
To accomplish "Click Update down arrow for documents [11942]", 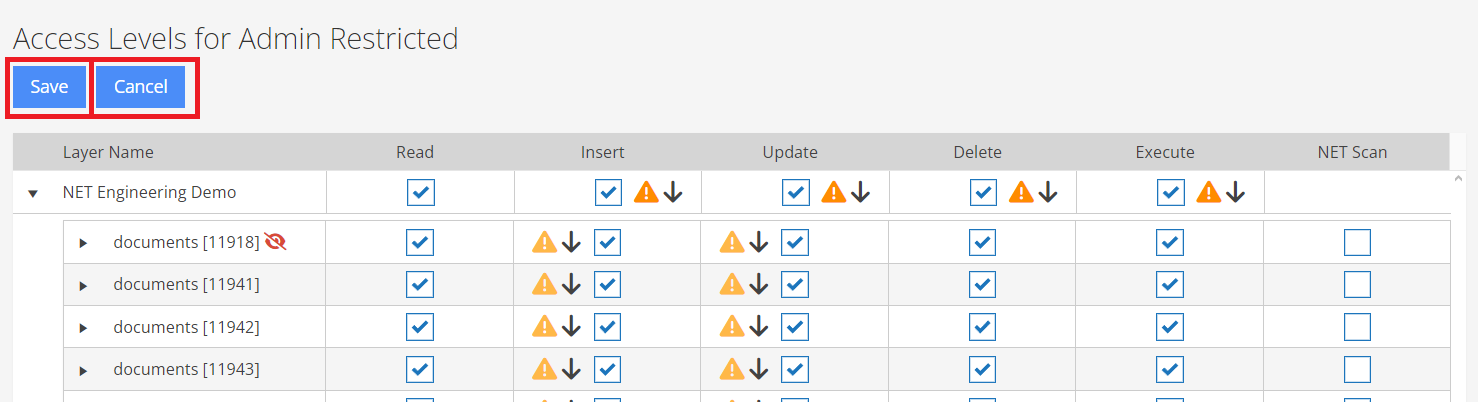I will (759, 327).
